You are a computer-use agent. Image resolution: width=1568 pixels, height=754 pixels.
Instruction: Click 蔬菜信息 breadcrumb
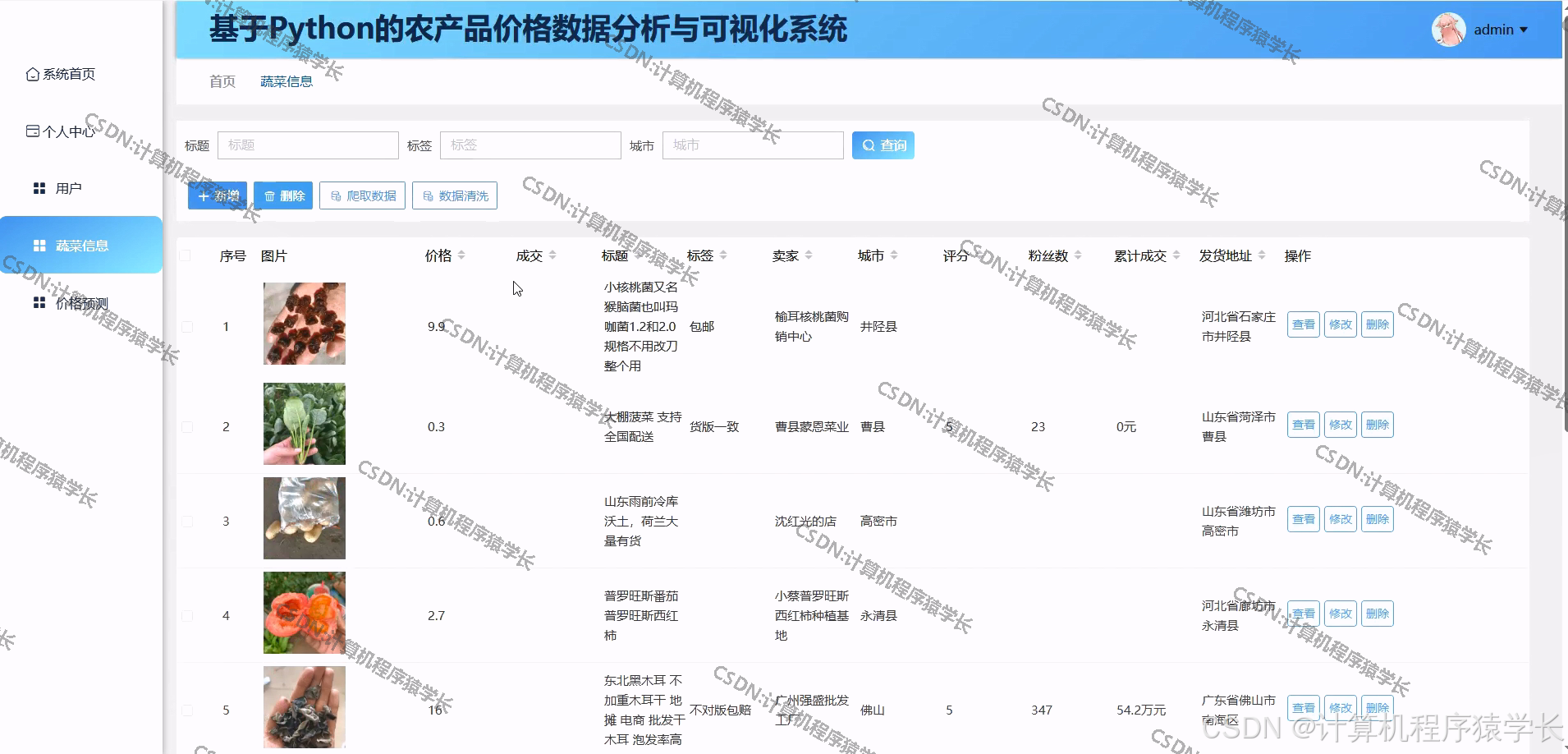[x=287, y=81]
